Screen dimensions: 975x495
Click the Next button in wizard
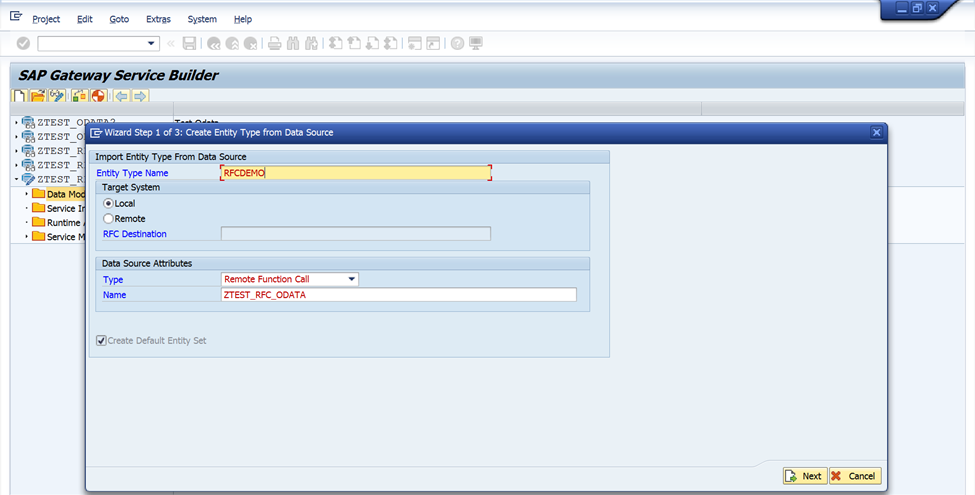[805, 476]
